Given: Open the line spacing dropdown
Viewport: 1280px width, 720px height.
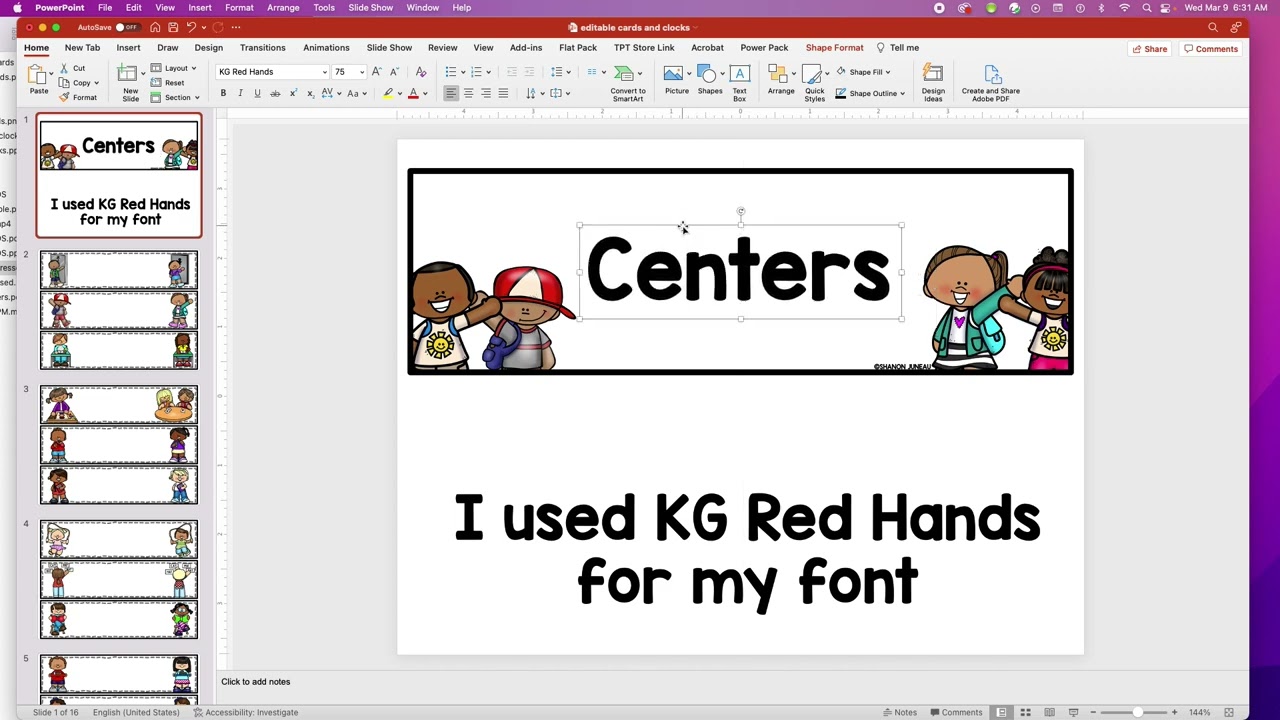Looking at the screenshot, I should [568, 72].
